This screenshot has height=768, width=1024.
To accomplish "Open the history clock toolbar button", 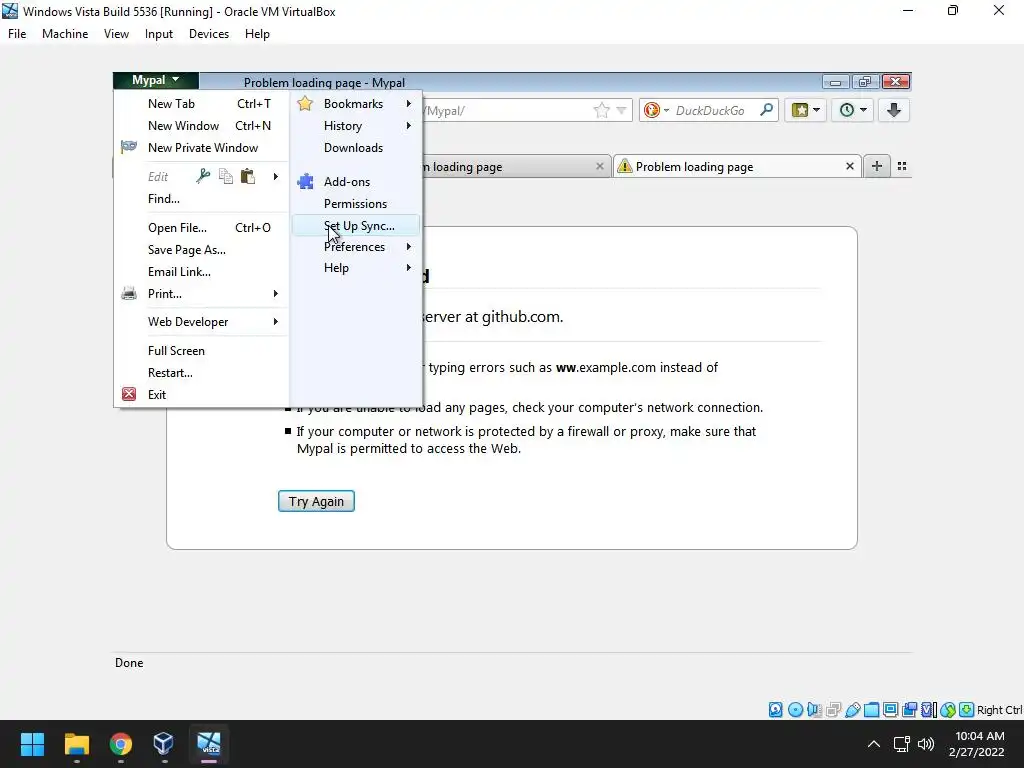I will [852, 110].
